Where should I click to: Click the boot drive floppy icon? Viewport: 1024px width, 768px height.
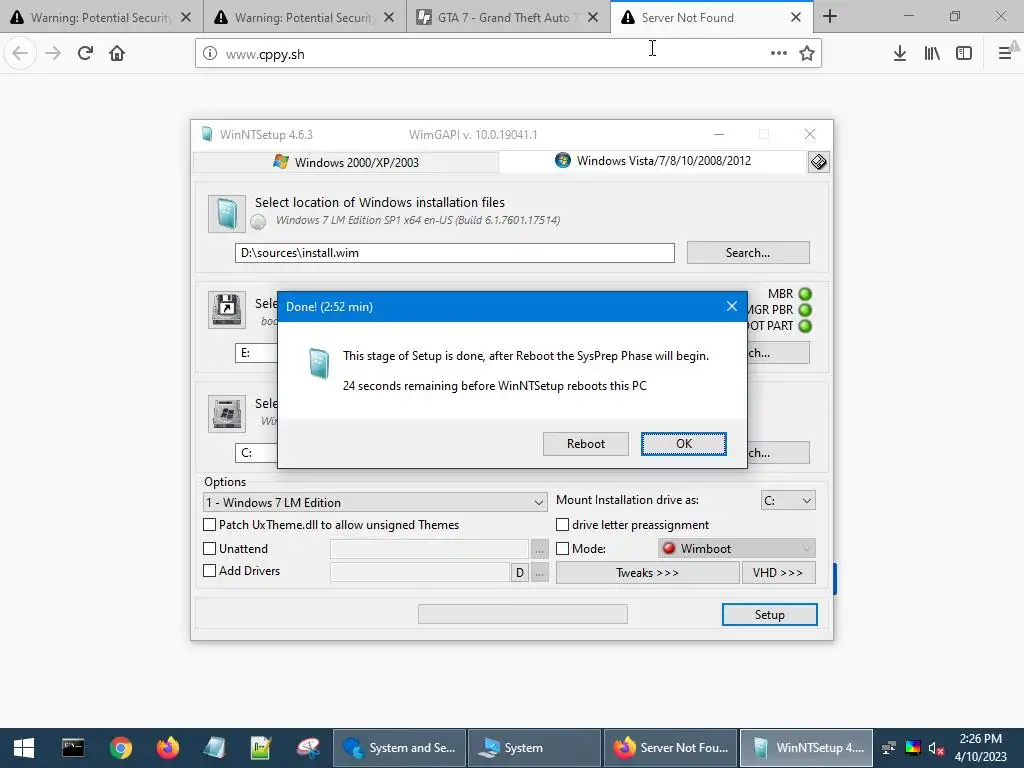[x=227, y=310]
